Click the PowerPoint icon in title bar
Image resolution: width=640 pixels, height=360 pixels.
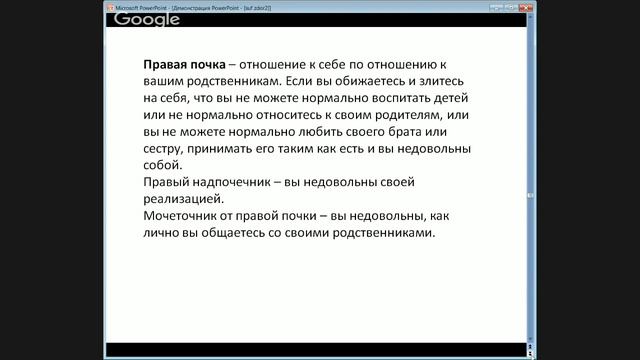click(x=110, y=8)
